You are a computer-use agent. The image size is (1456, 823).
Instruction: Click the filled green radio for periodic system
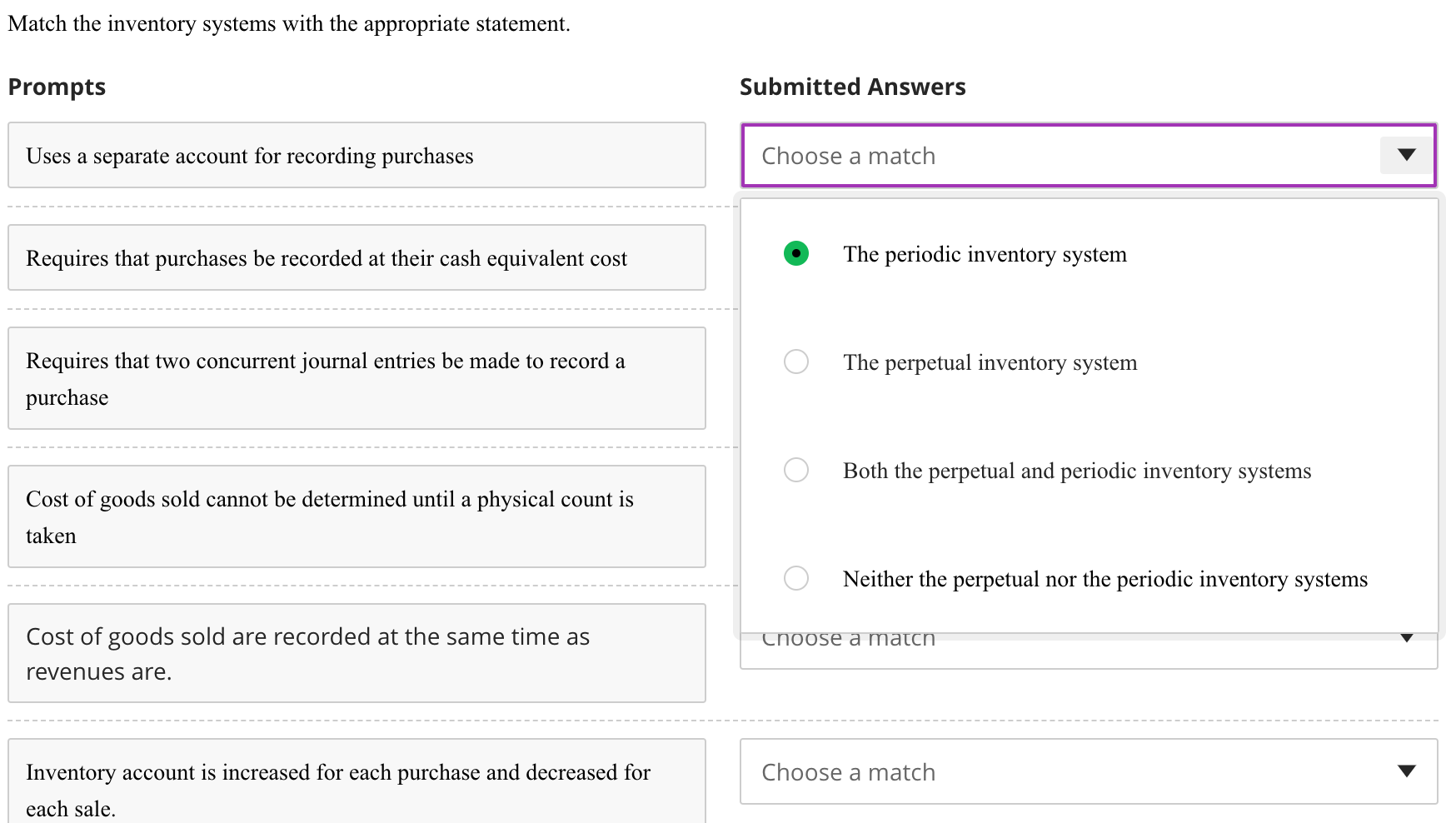[x=796, y=253]
